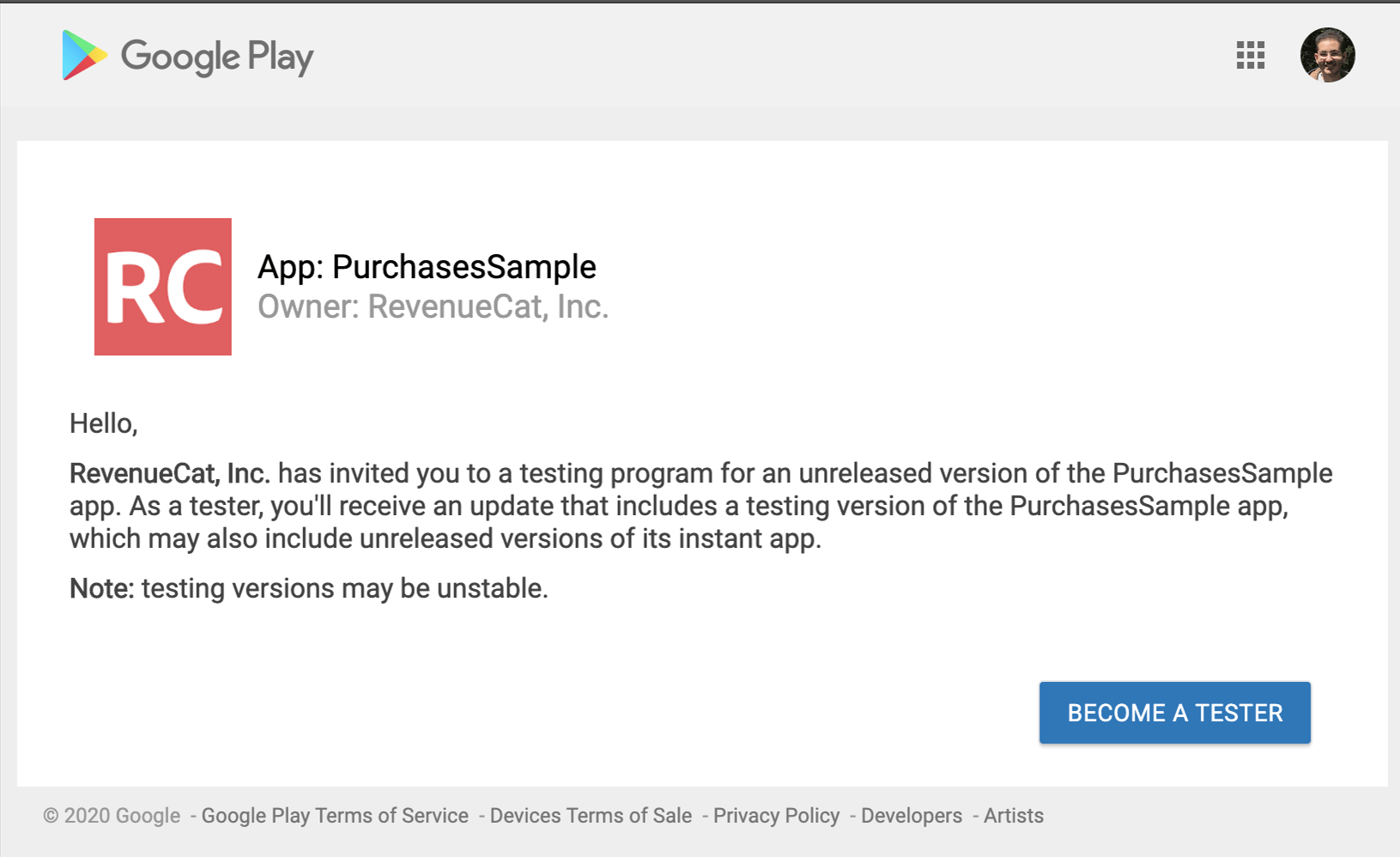Open the Devices Terms of Sale link
This screenshot has width=1400, height=857.
pyautogui.click(x=591, y=816)
